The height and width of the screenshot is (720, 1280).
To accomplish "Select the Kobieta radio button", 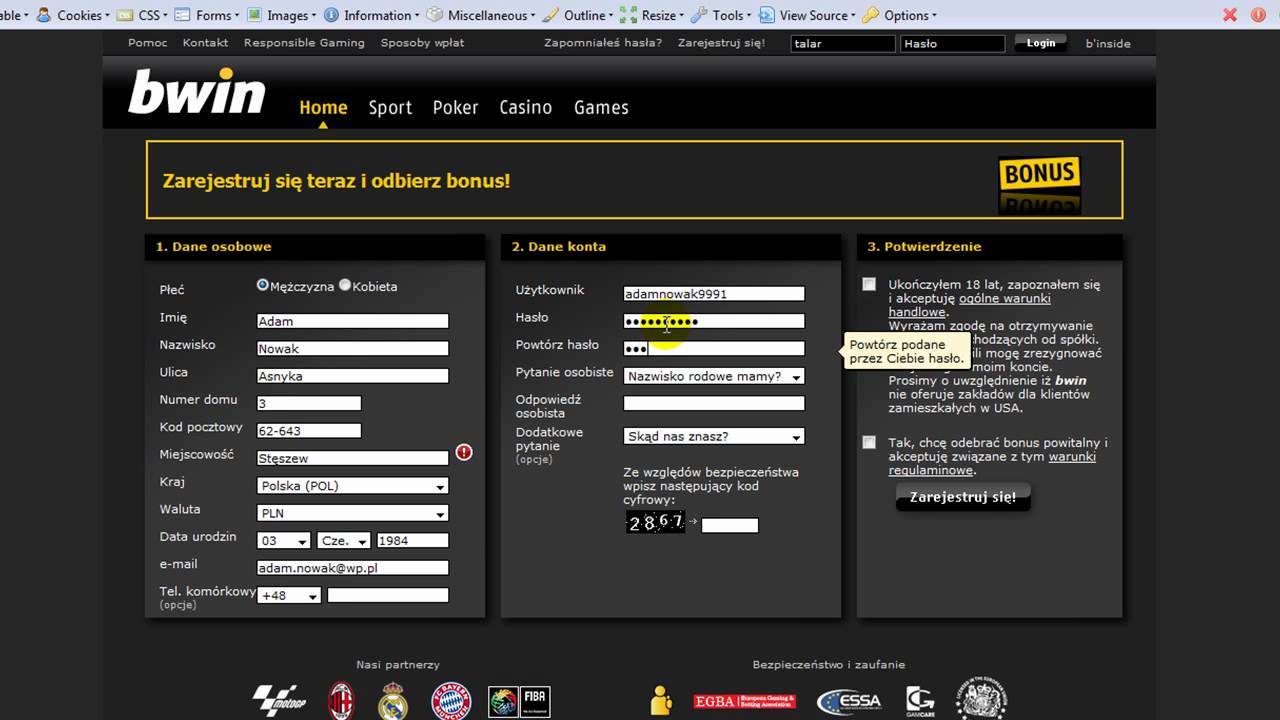I will pyautogui.click(x=345, y=285).
